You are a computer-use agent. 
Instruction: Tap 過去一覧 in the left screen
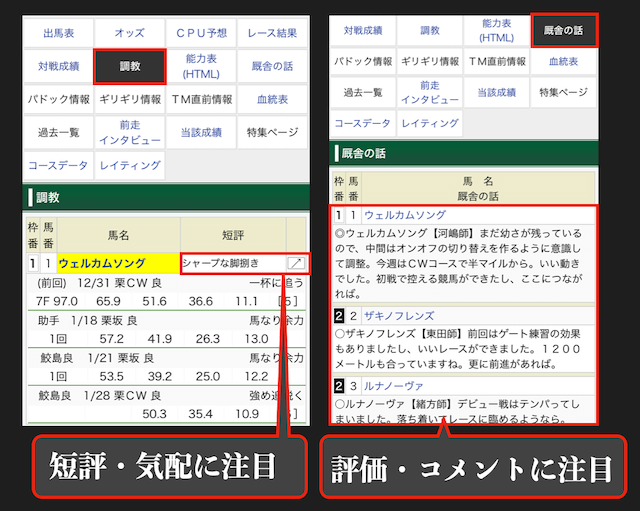tap(59, 132)
